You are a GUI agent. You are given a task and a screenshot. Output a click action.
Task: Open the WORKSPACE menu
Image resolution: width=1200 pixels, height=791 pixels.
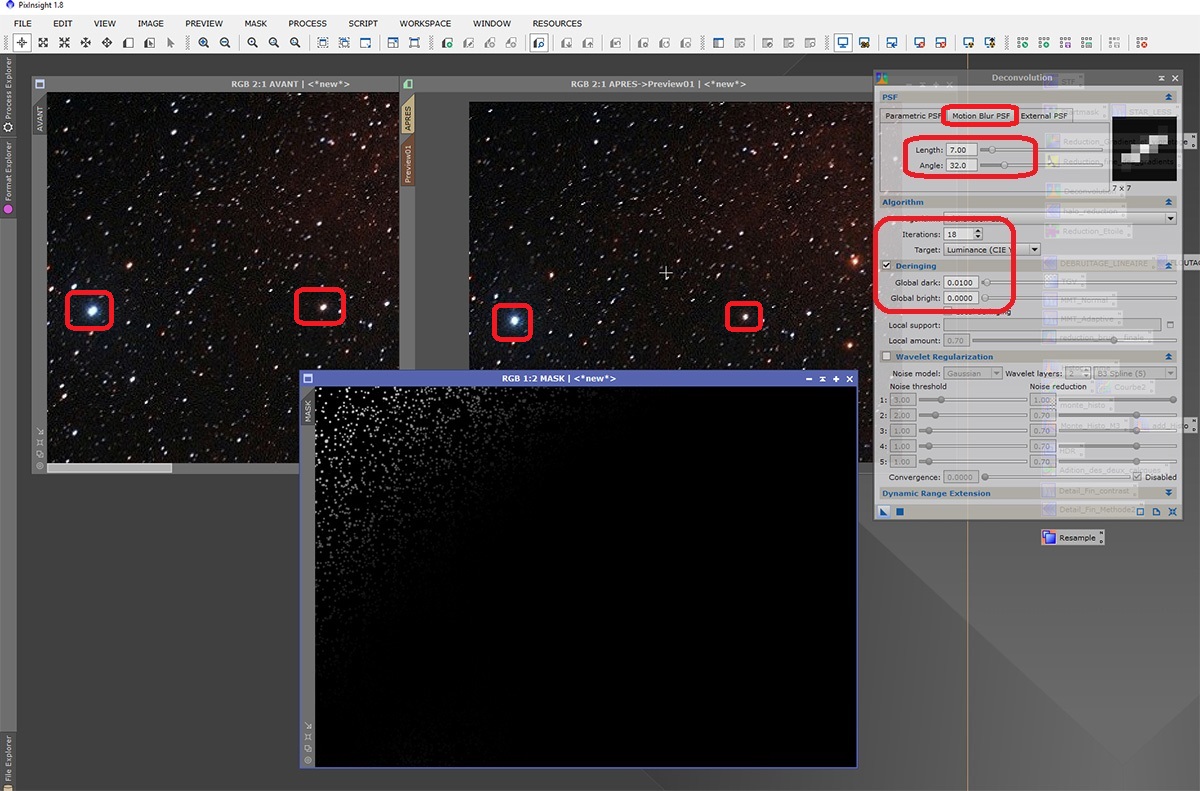pos(425,23)
